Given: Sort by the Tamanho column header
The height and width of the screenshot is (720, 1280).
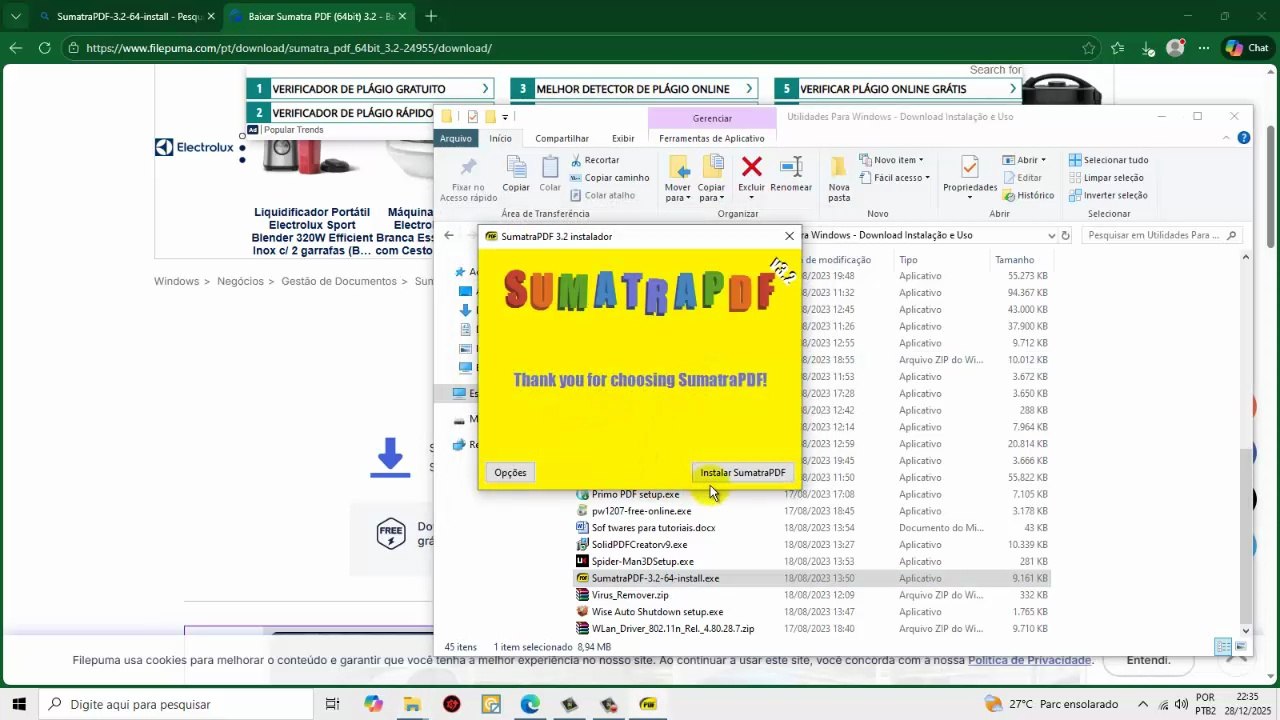Looking at the screenshot, I should tap(1014, 260).
